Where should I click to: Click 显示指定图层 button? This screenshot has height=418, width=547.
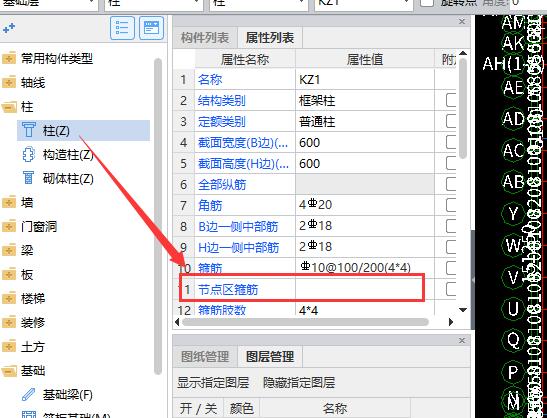(213, 383)
